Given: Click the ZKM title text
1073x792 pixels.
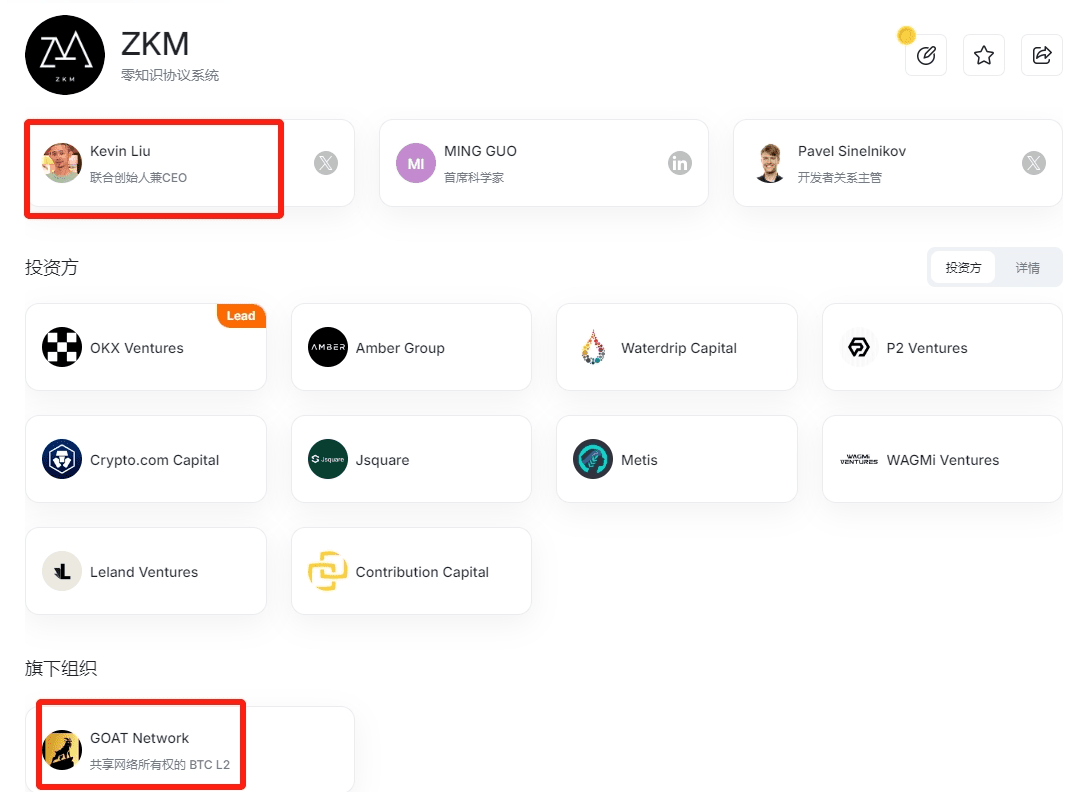Looking at the screenshot, I should (x=155, y=44).
